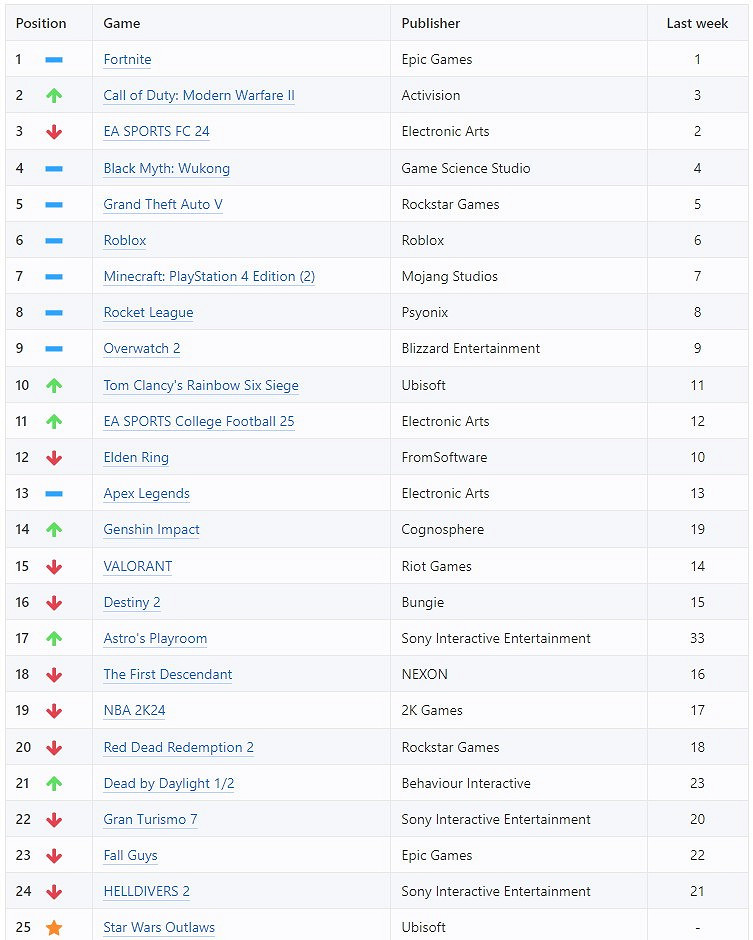Select the Game column header
Viewport: 753px width, 940px height.
pos(122,23)
